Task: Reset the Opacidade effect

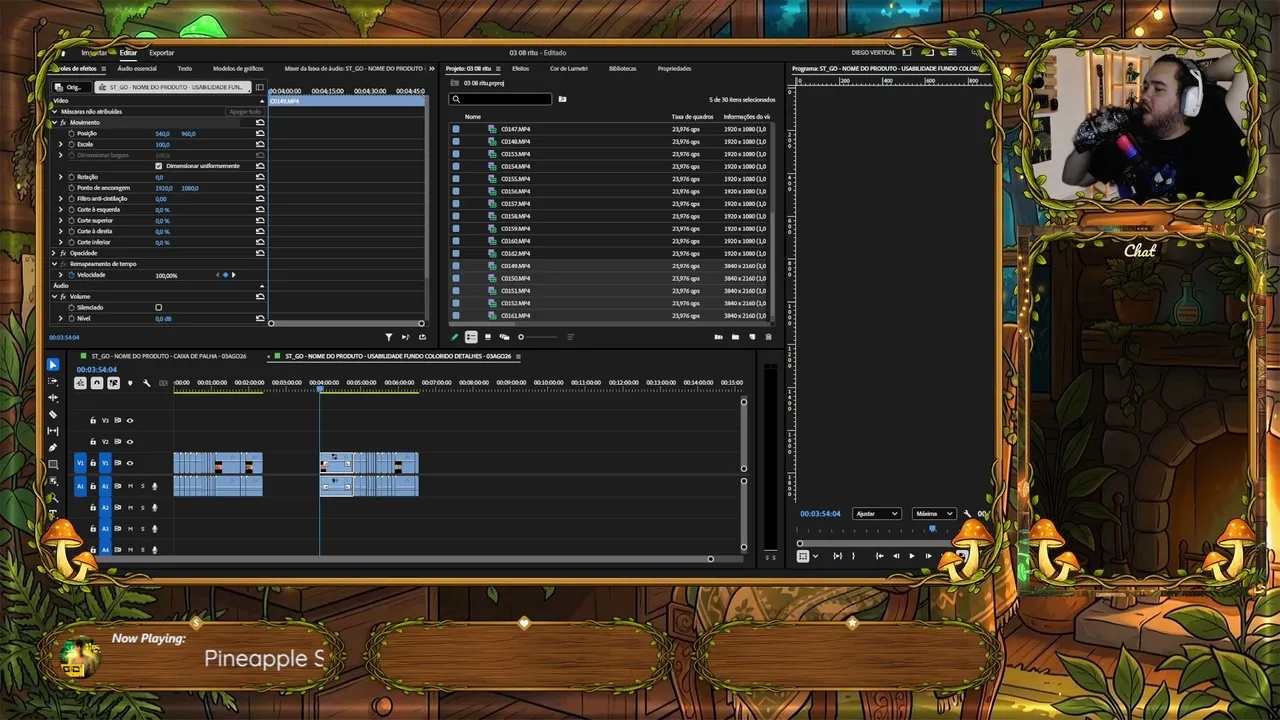Action: pos(260,253)
